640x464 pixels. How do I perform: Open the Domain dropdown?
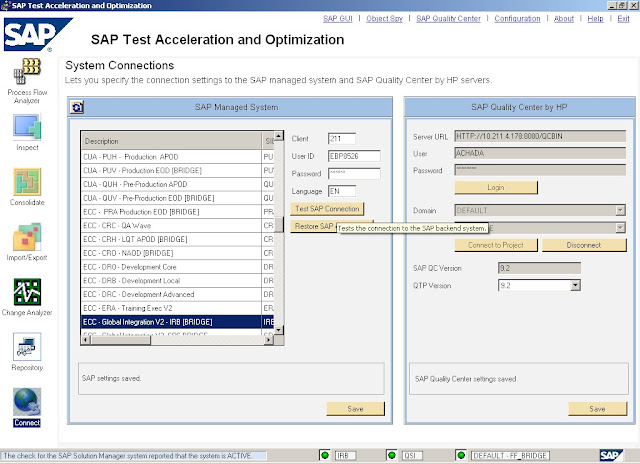tap(620, 211)
